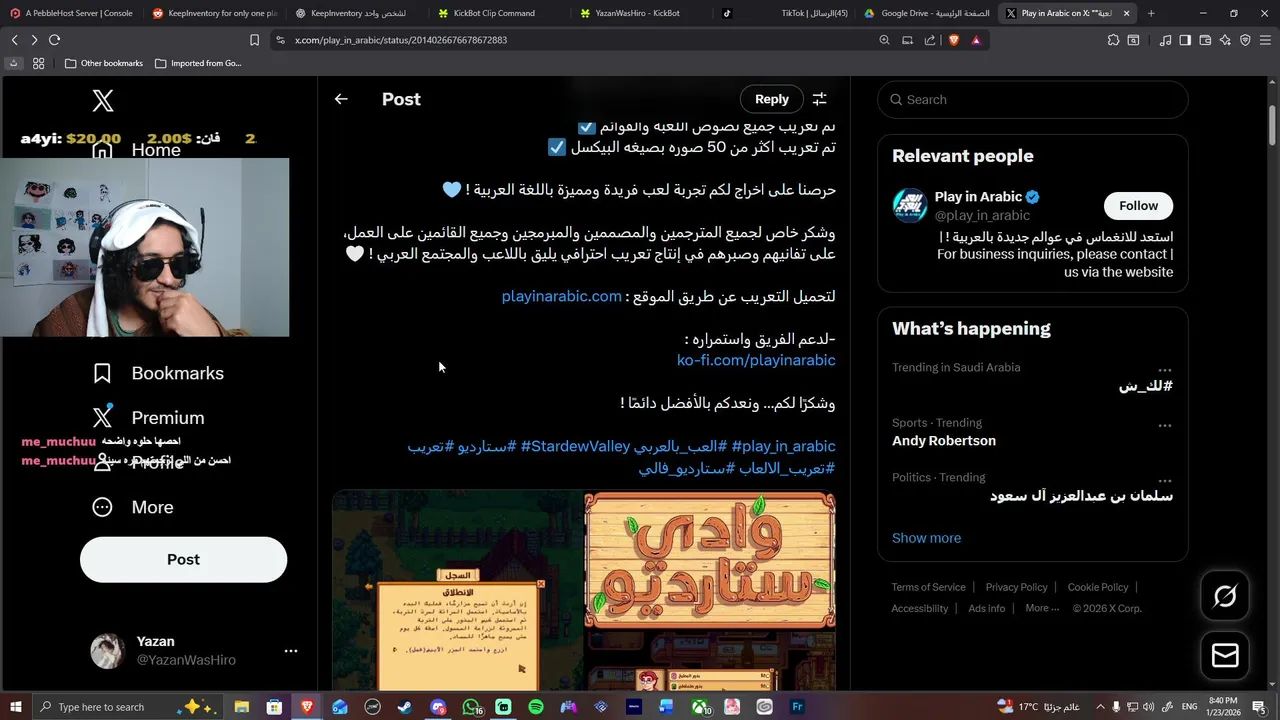Open Spotify from the taskbar
The image size is (1280, 720).
tap(536, 707)
